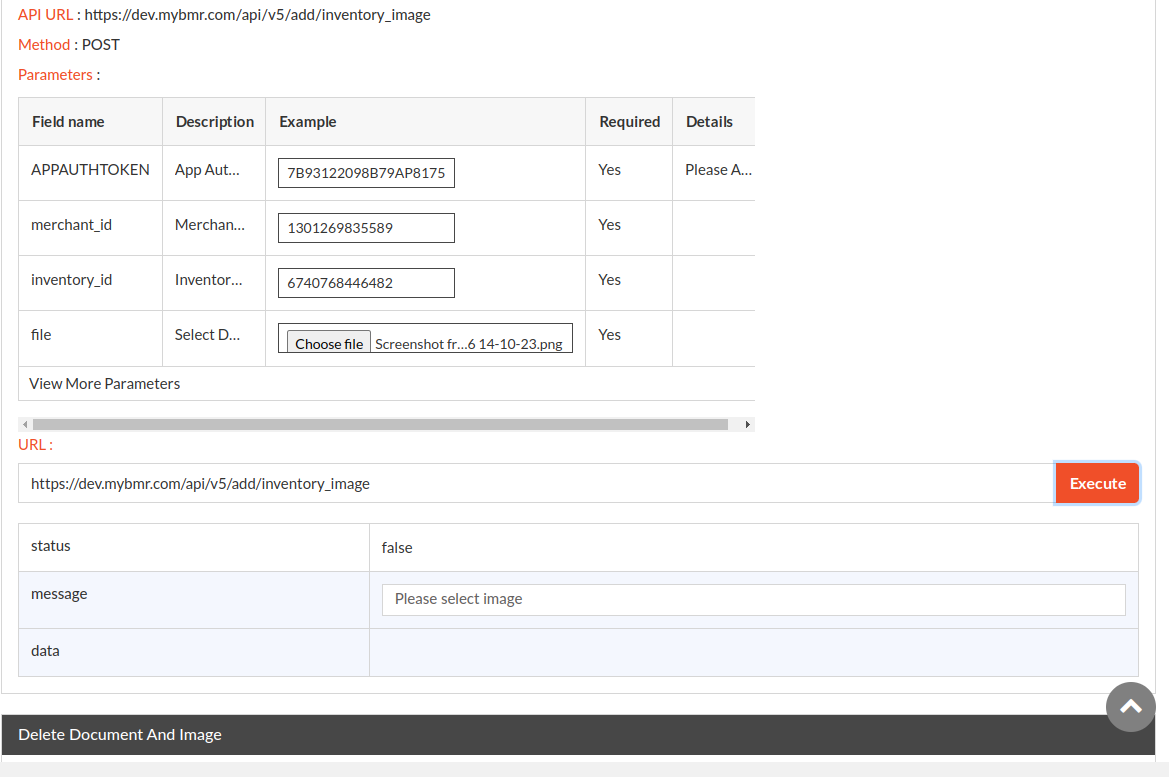Open the Delete Document And Image section

click(x=578, y=734)
